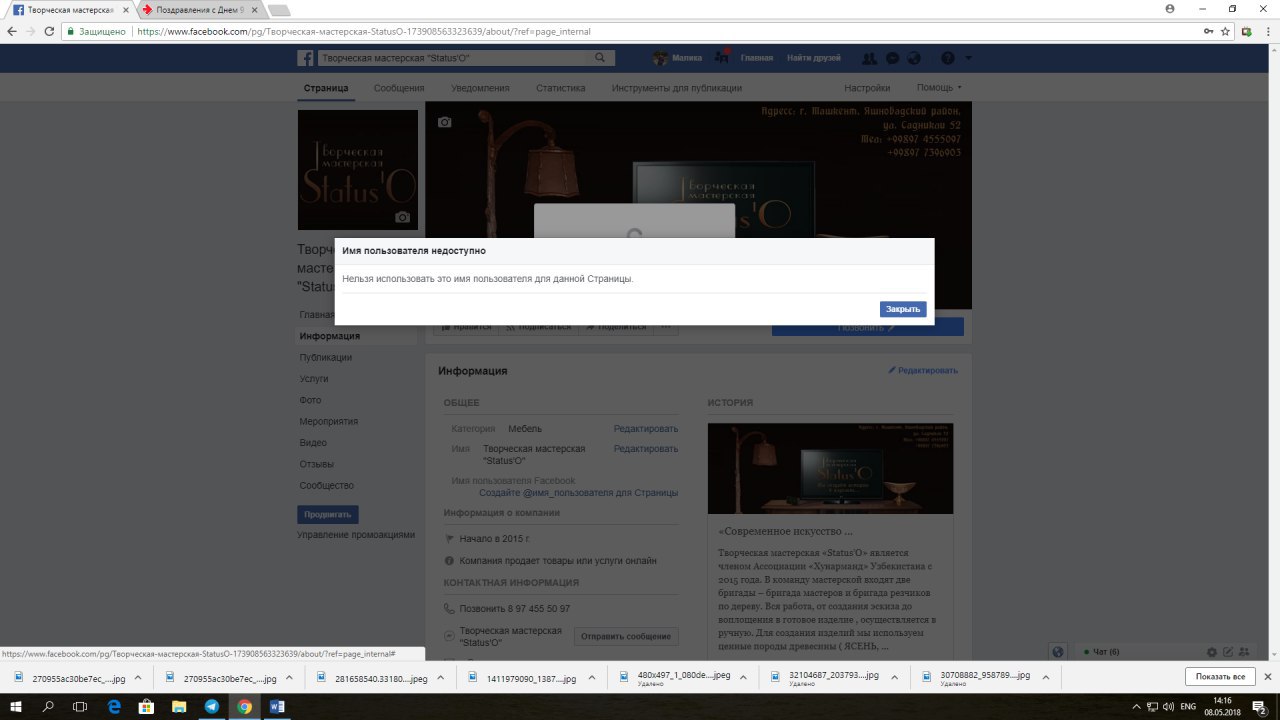Open the Microsoft Store taskbar icon
The height and width of the screenshot is (720, 1280).
click(146, 706)
